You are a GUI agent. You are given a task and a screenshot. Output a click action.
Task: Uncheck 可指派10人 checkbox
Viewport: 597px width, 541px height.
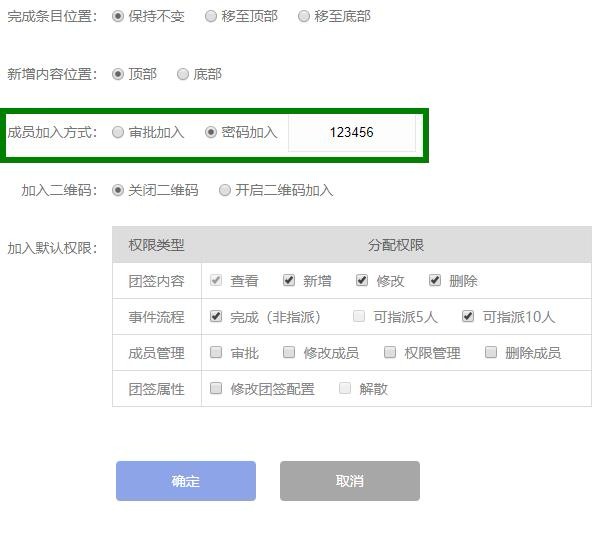coord(468,316)
